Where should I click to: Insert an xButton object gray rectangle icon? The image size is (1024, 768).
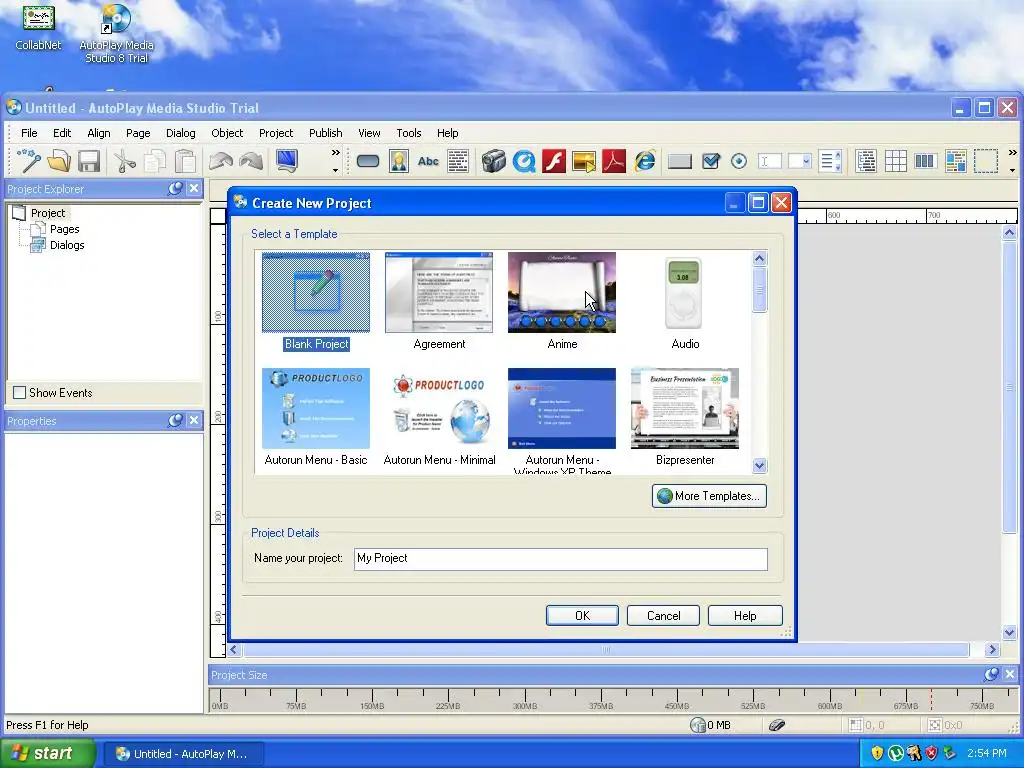(x=680, y=161)
